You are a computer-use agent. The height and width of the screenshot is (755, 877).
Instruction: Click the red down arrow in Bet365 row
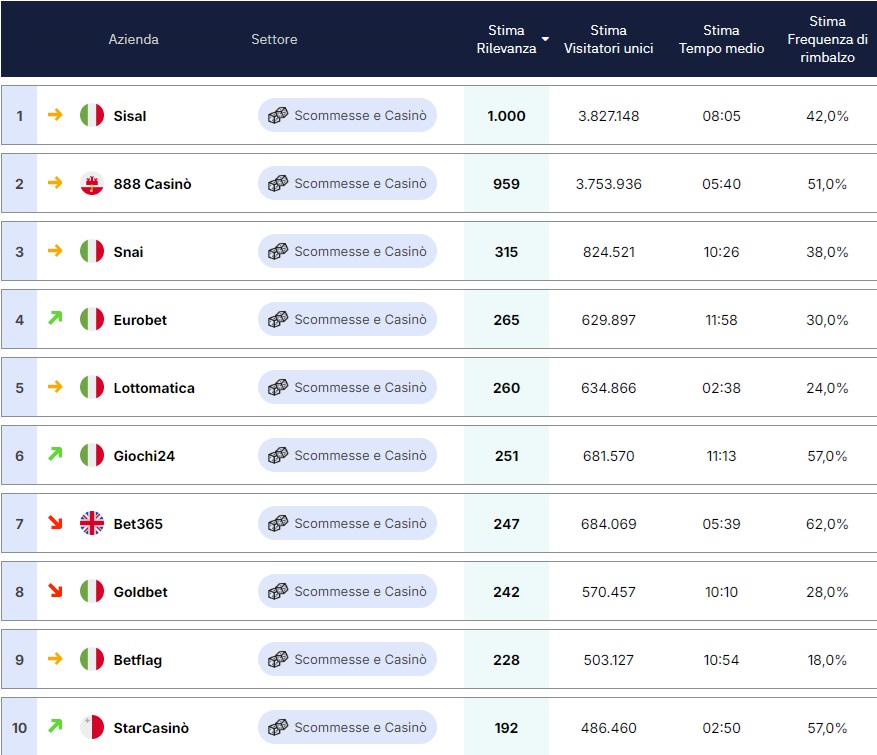click(55, 522)
